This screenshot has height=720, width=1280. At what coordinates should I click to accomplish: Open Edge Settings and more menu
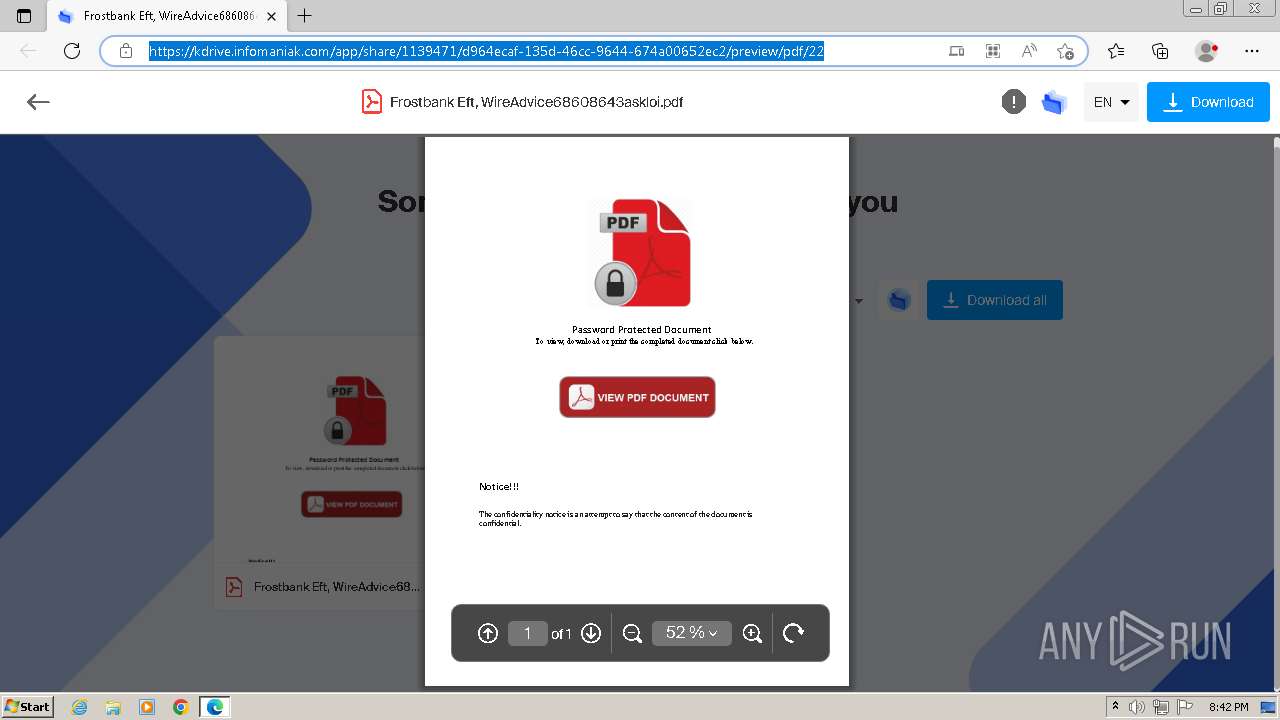pyautogui.click(x=1252, y=51)
